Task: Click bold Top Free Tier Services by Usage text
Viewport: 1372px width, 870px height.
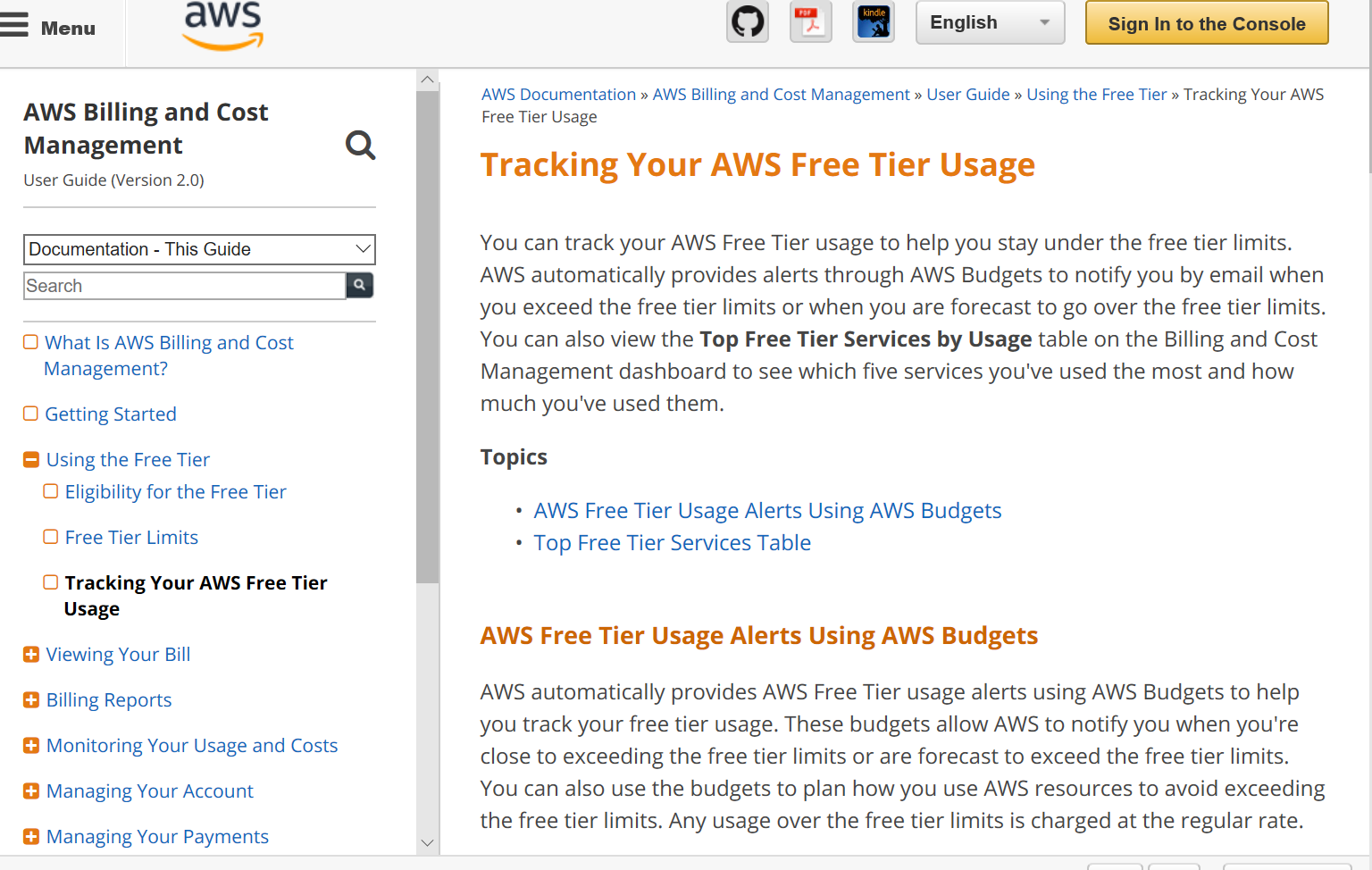Action: tap(866, 339)
